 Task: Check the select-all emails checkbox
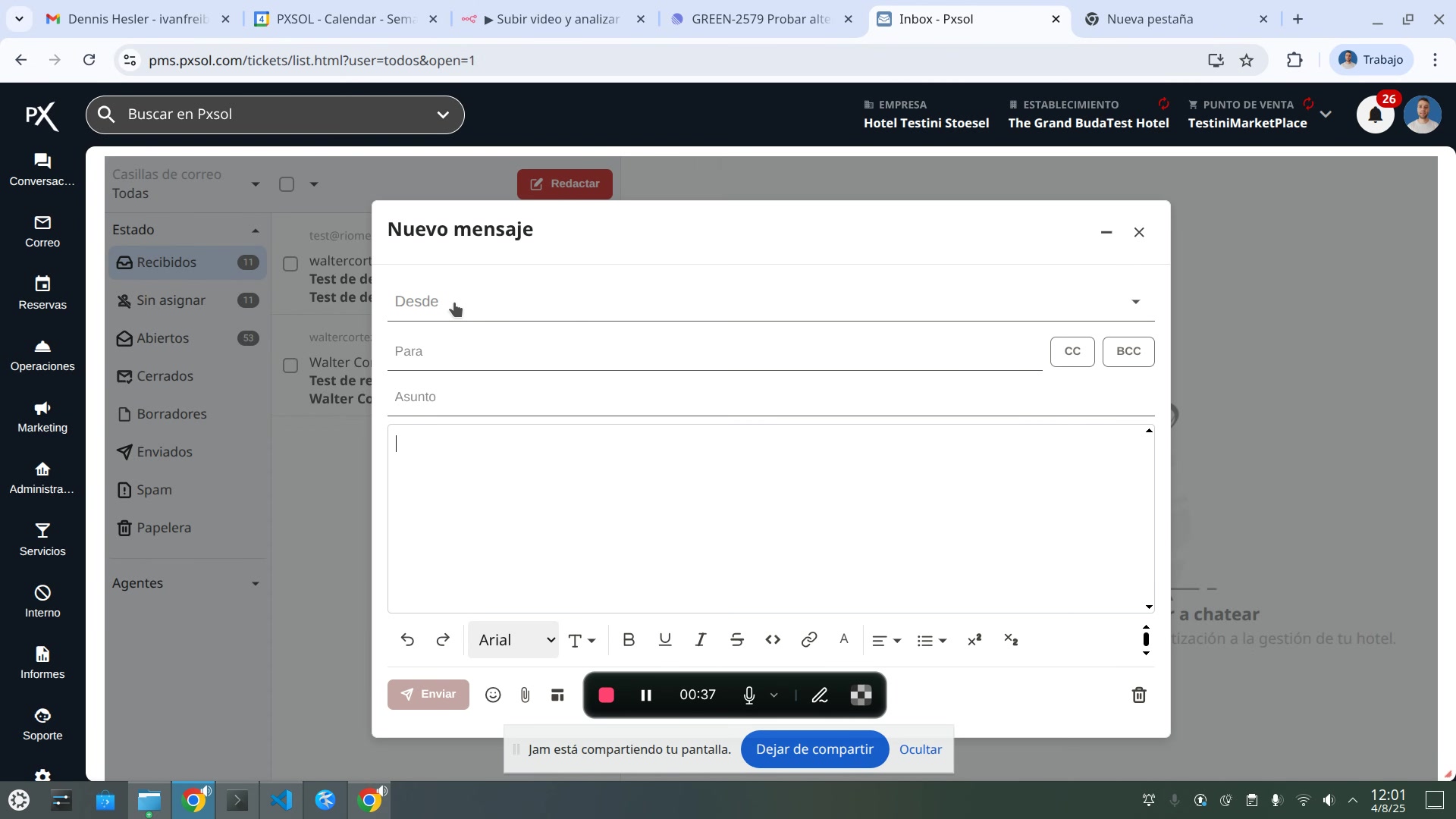tap(287, 184)
